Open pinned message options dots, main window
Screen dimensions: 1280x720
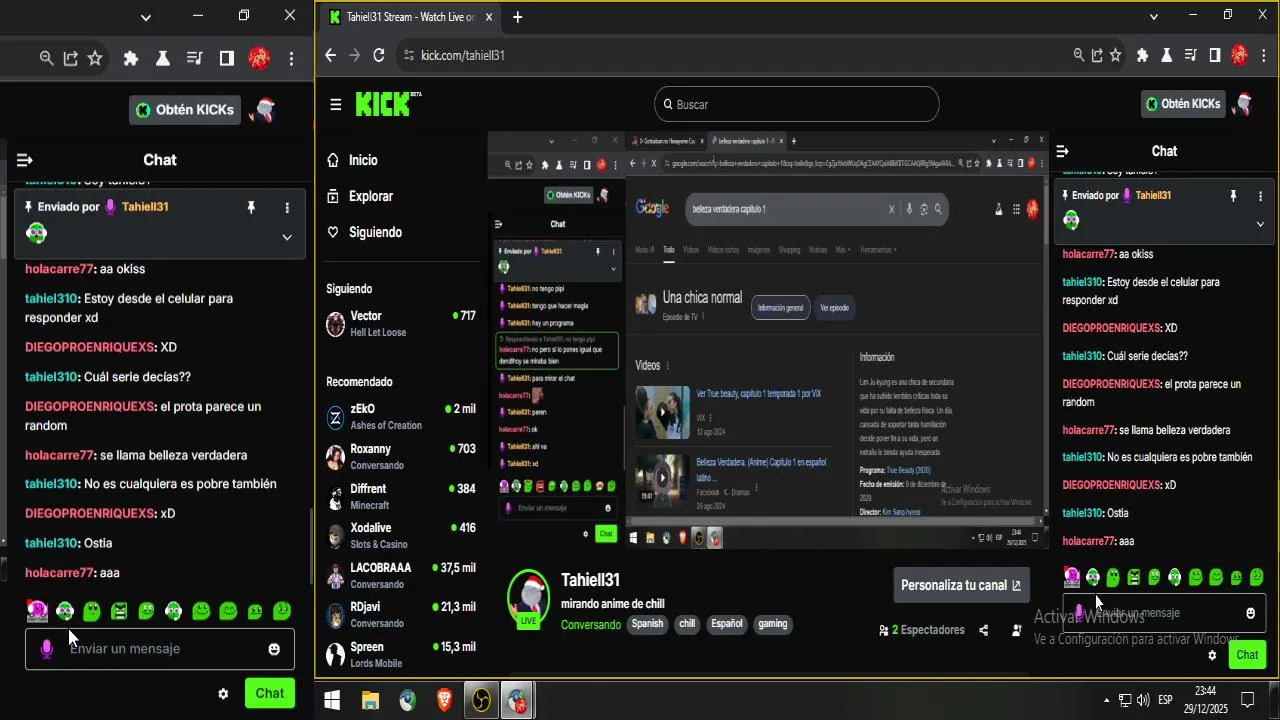pos(1261,196)
